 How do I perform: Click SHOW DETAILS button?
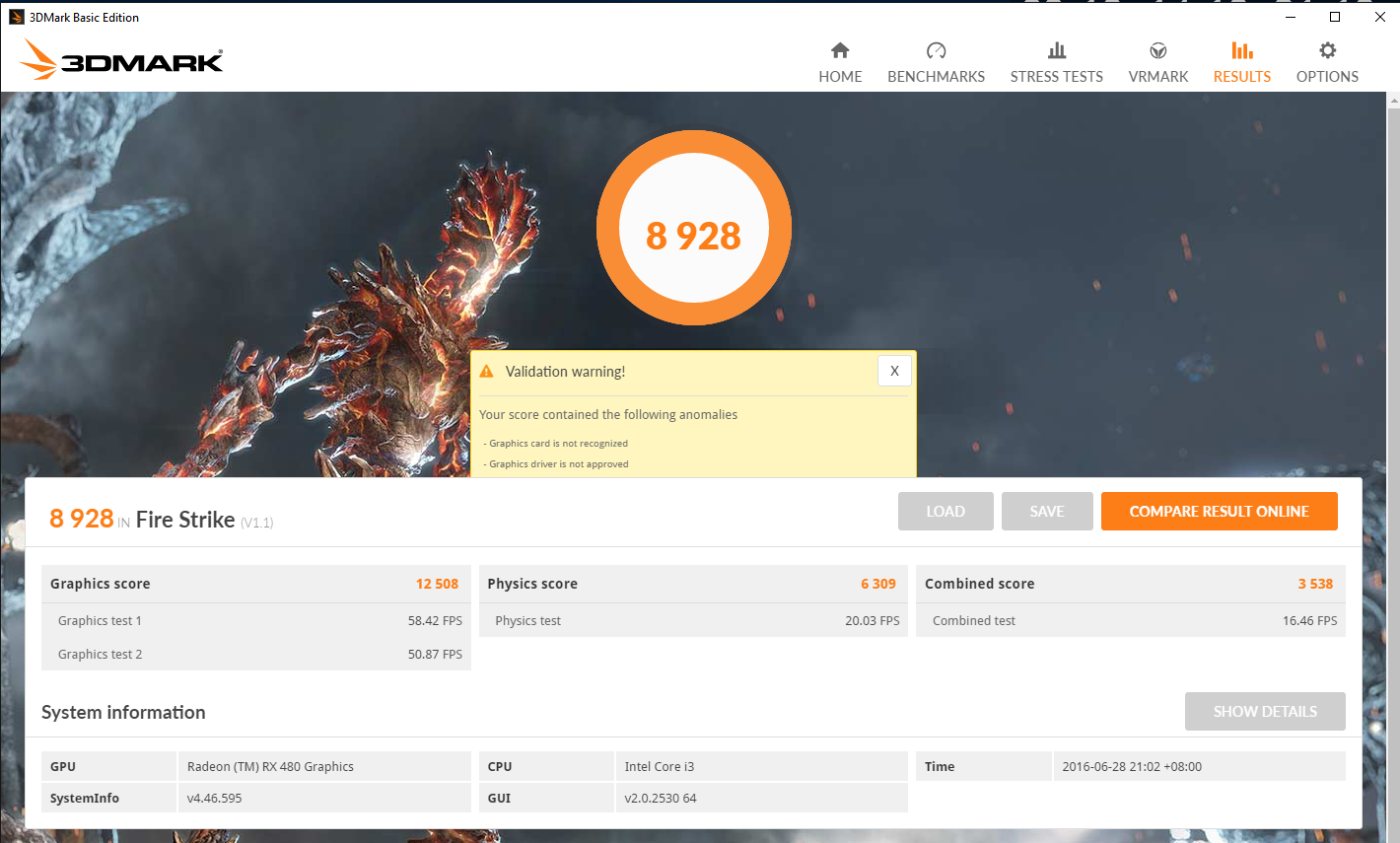pos(1265,711)
